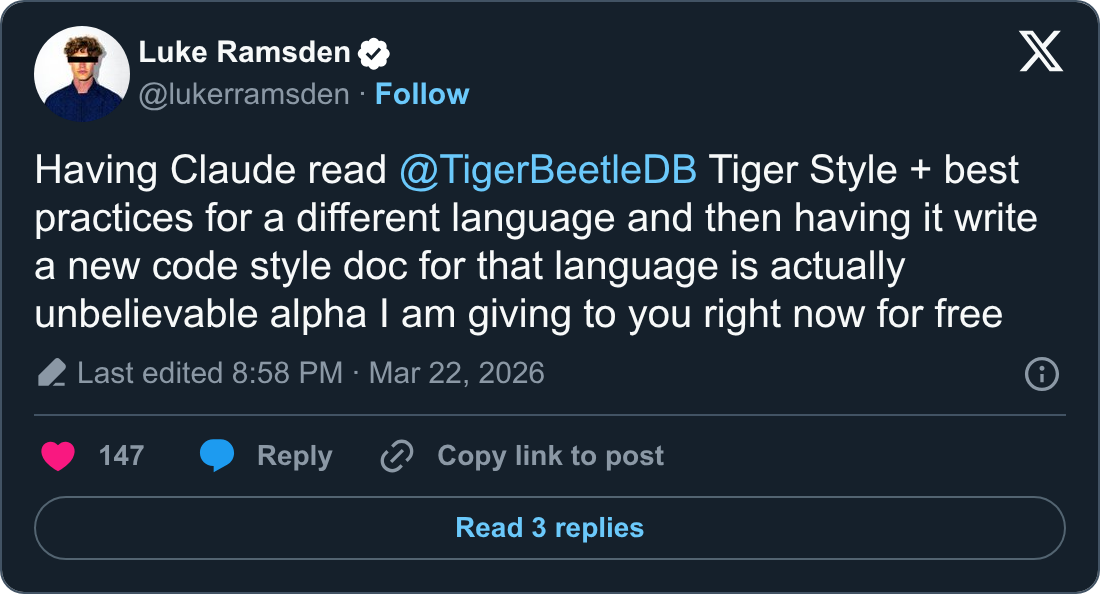Click the Reply text label
This screenshot has height=594, width=1100.
(294, 456)
